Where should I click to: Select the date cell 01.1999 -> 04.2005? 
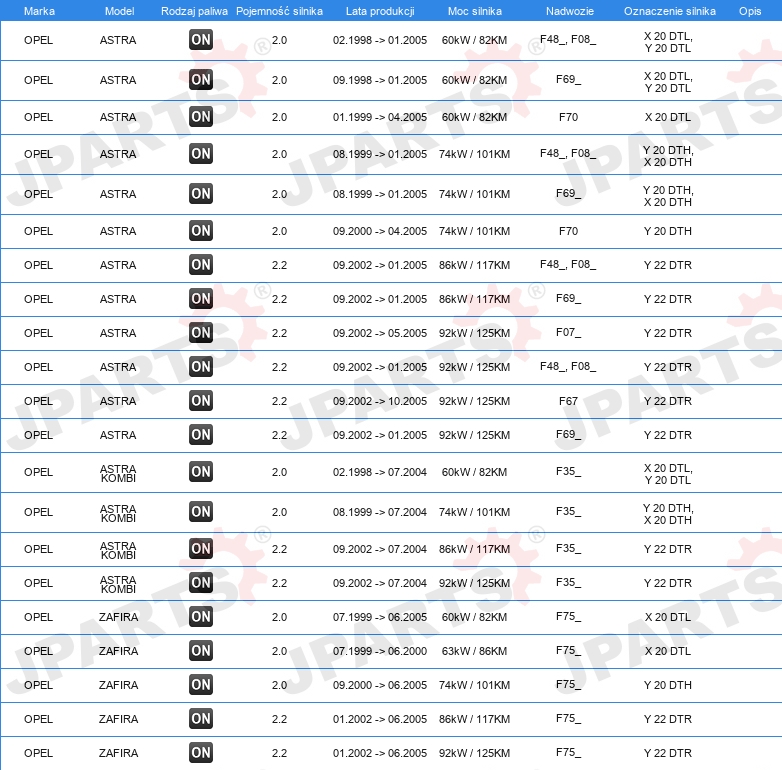[380, 117]
